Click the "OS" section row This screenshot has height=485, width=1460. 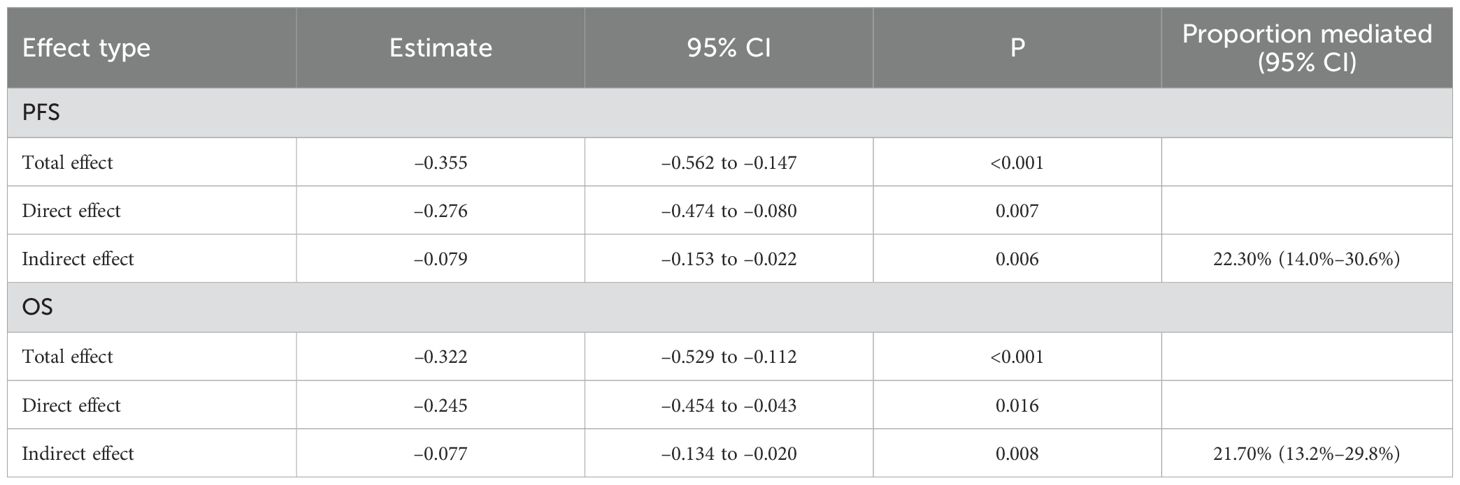click(x=38, y=308)
